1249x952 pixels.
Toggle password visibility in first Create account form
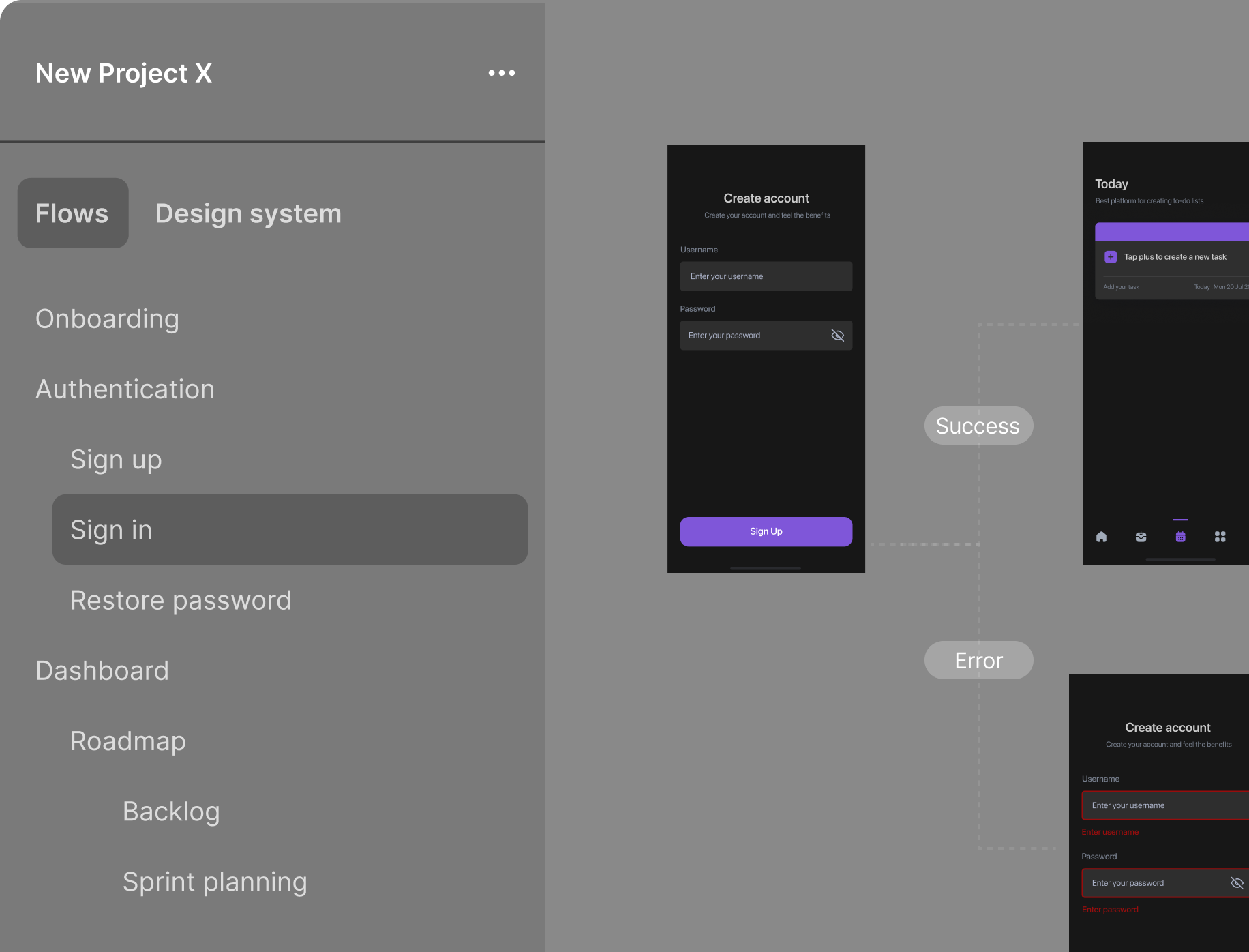[x=837, y=336]
